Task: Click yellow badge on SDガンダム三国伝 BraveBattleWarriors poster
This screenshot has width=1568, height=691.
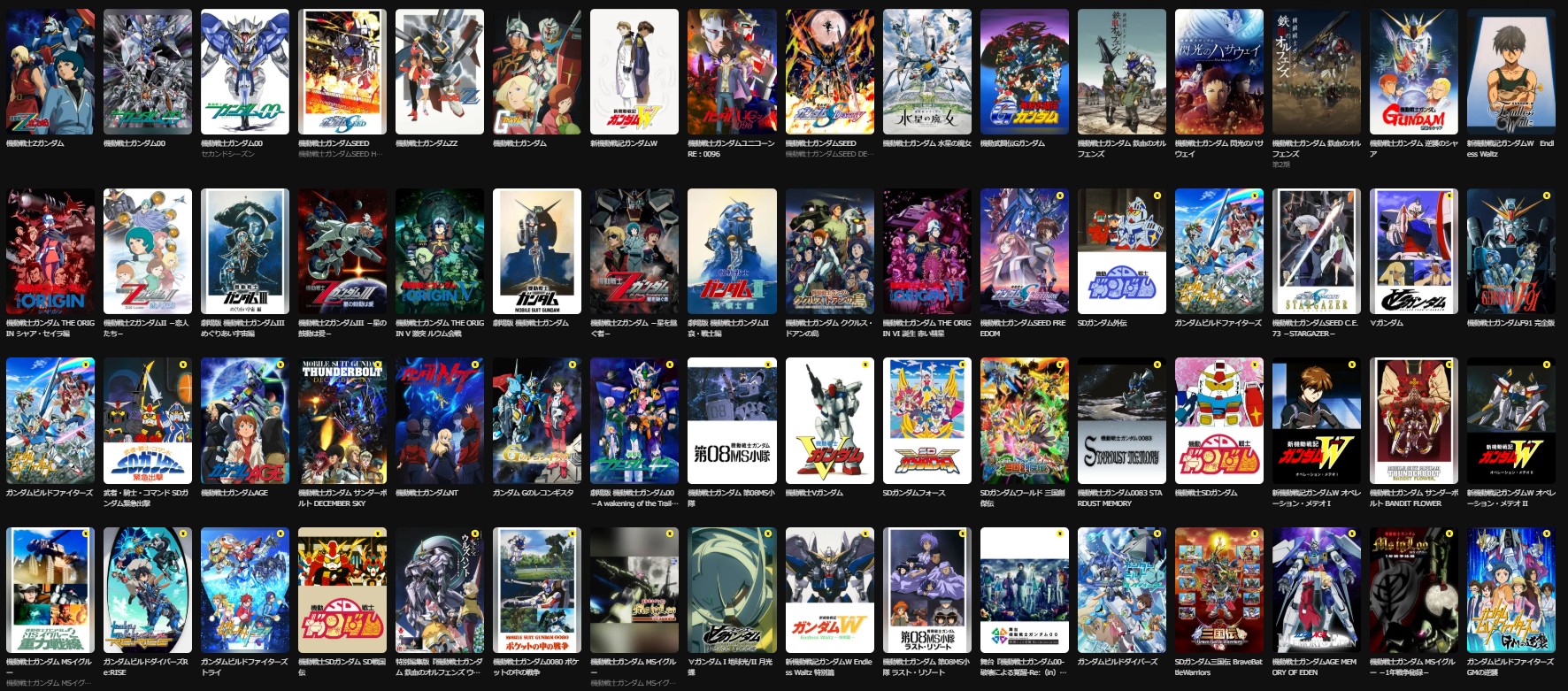Action: 1254,534
